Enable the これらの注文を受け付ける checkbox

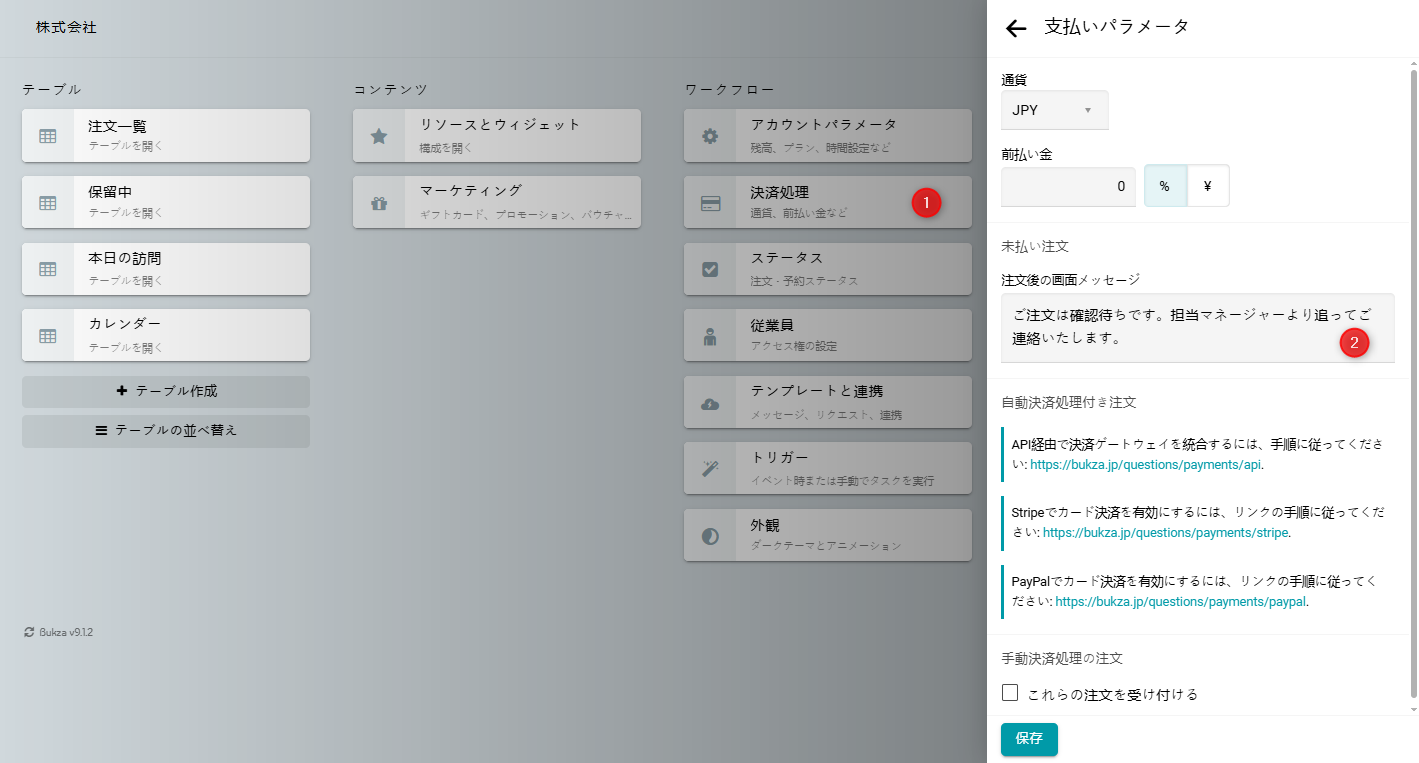click(1010, 693)
